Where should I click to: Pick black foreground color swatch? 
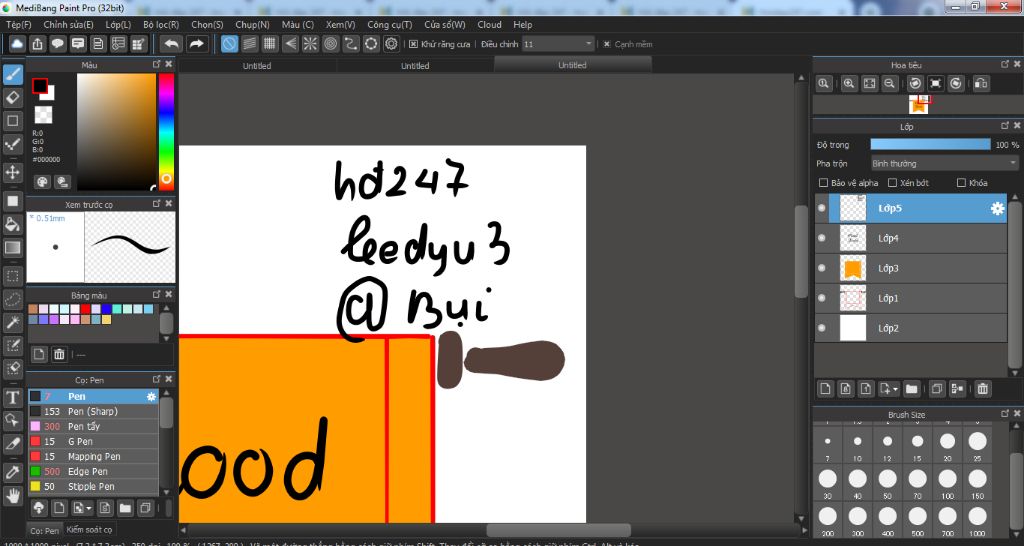click(40, 86)
